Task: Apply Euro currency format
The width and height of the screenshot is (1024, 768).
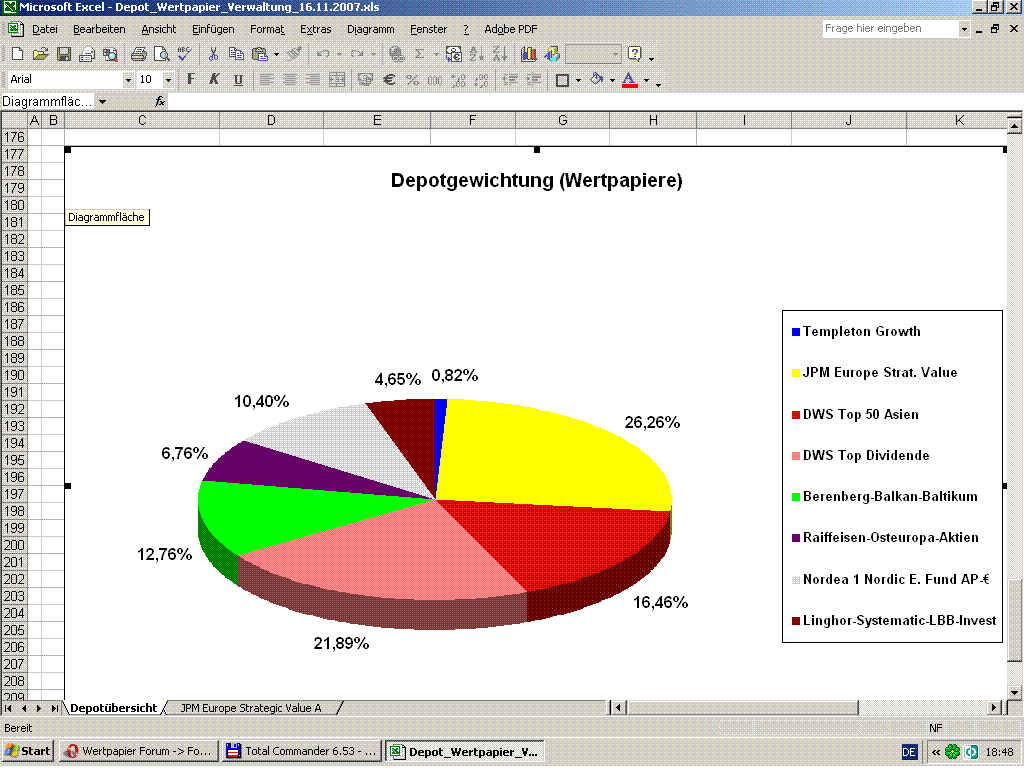Action: [389, 80]
